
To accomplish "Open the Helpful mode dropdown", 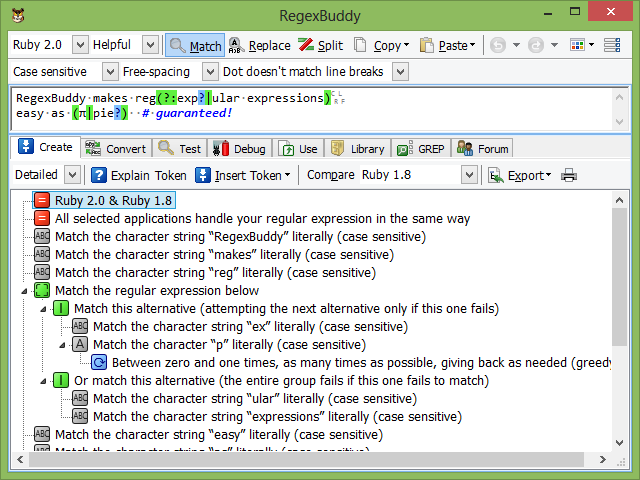I will (x=150, y=44).
